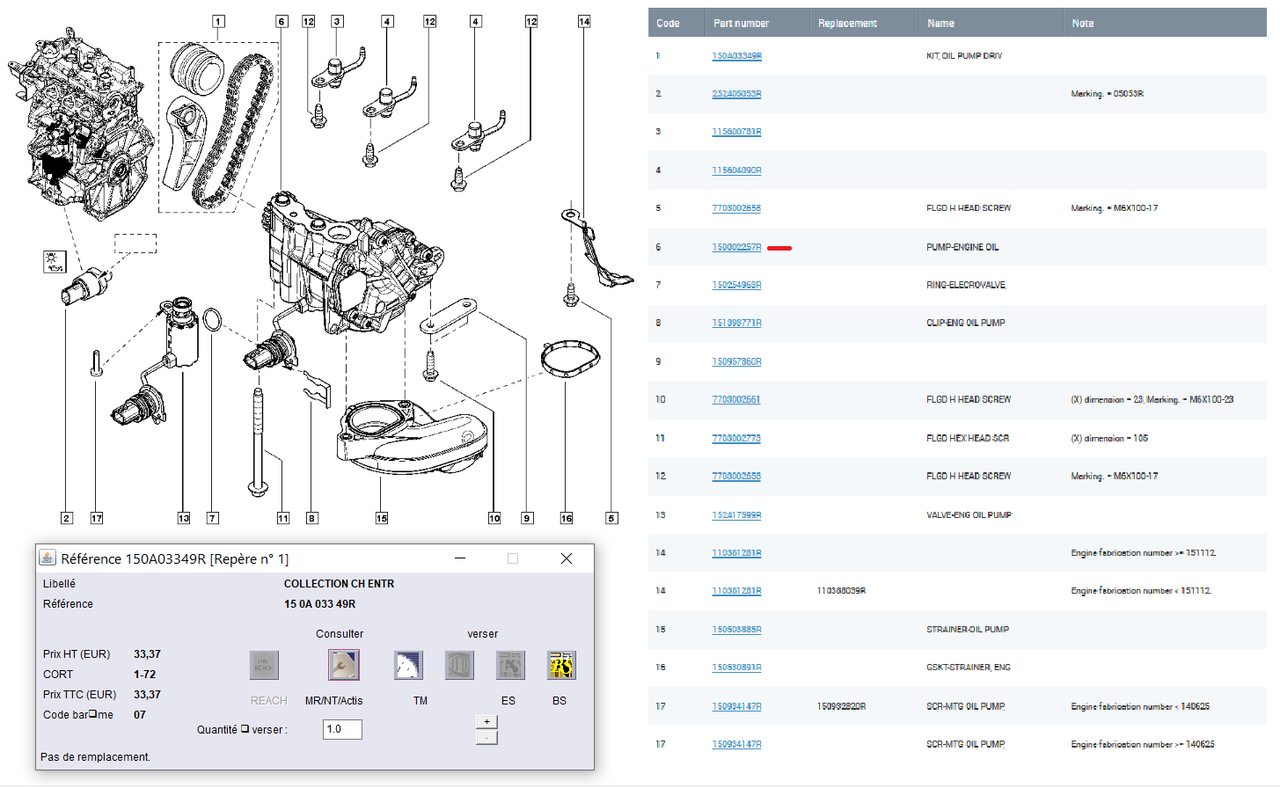
Task: Open part number 150254963R link
Action: tap(737, 285)
